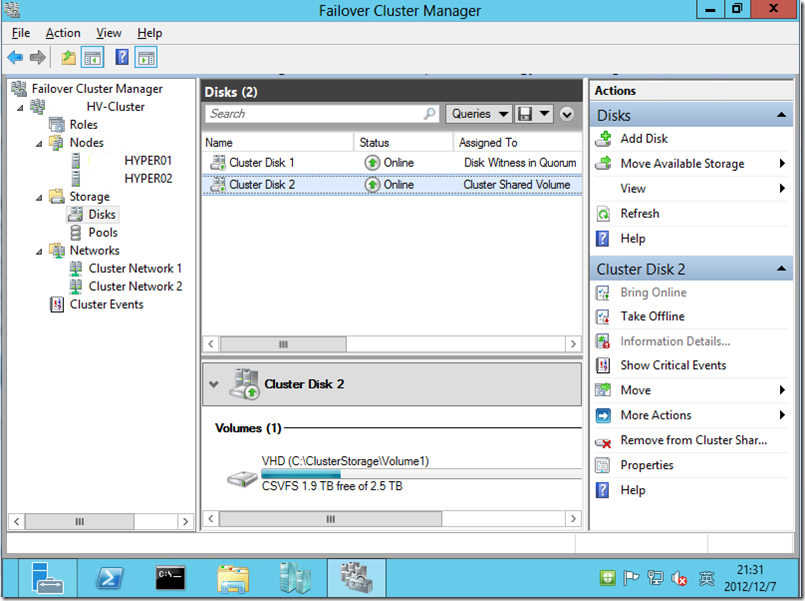Expand the circular chevron next to queries

tap(567, 114)
